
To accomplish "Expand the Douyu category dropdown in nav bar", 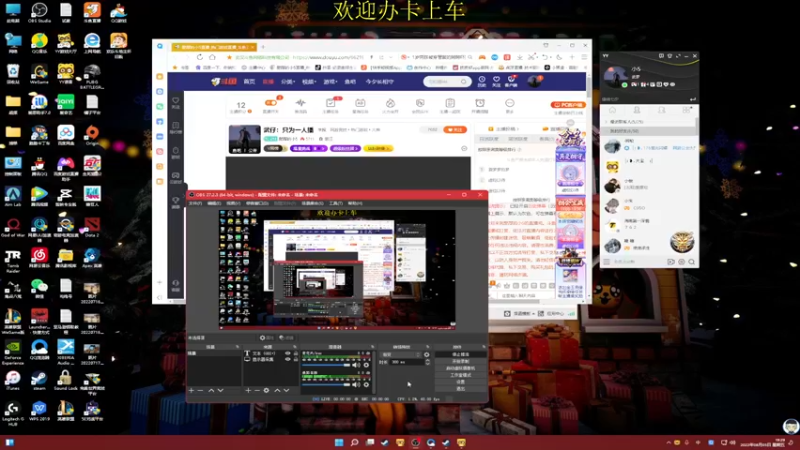I will (288, 82).
